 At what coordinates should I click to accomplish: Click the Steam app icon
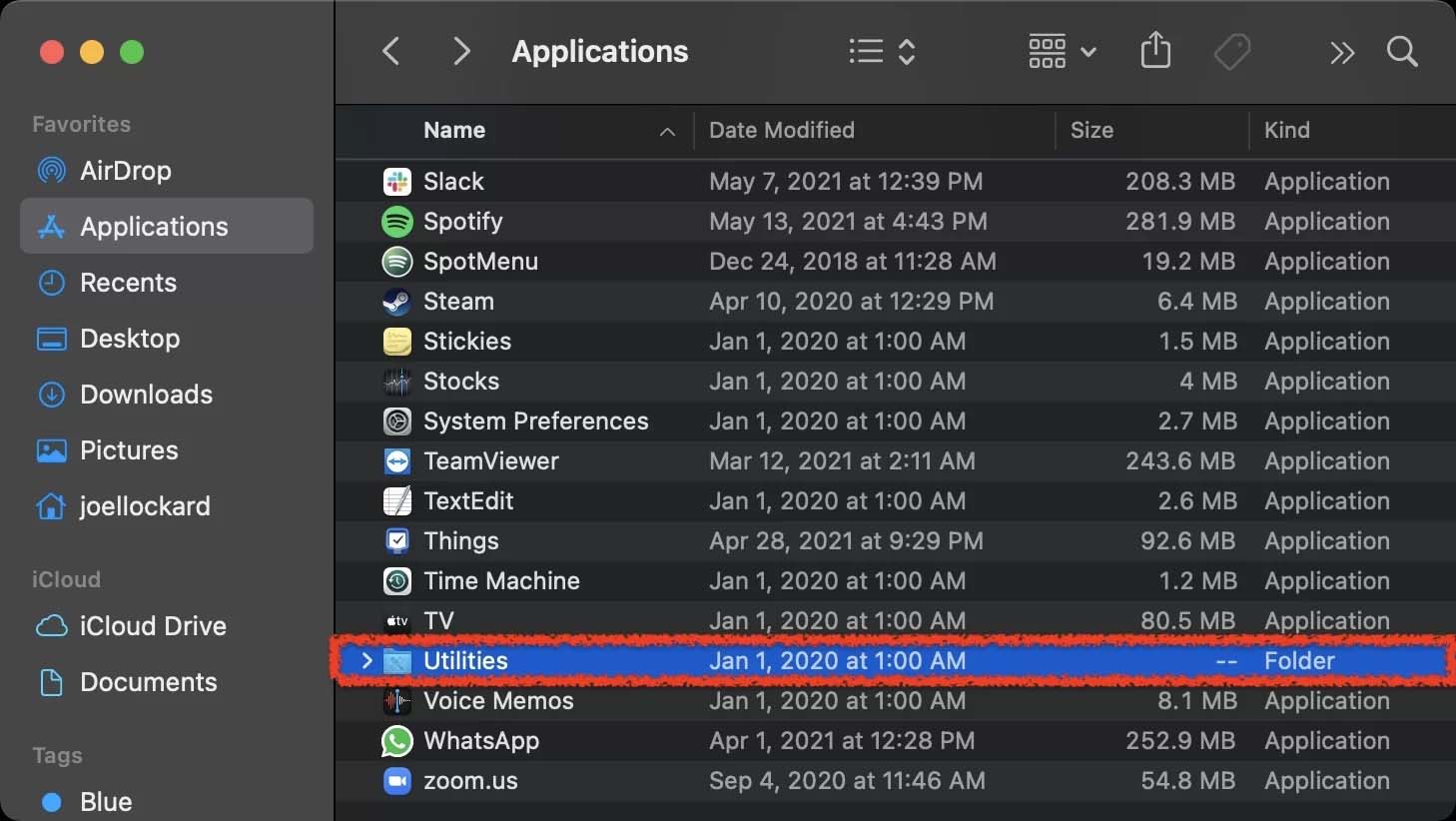[x=397, y=302]
